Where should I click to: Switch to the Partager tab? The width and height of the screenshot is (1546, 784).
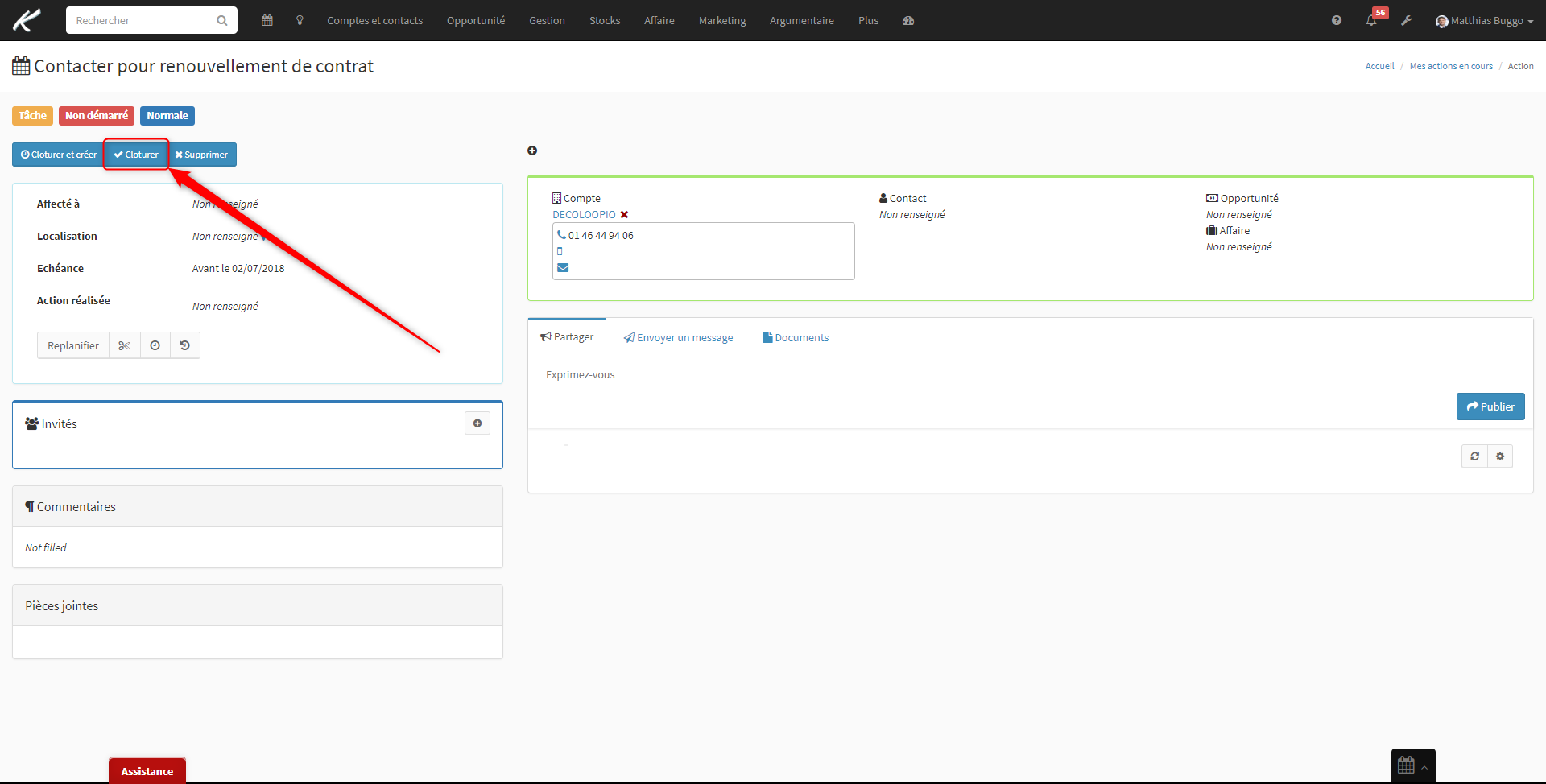click(x=567, y=336)
